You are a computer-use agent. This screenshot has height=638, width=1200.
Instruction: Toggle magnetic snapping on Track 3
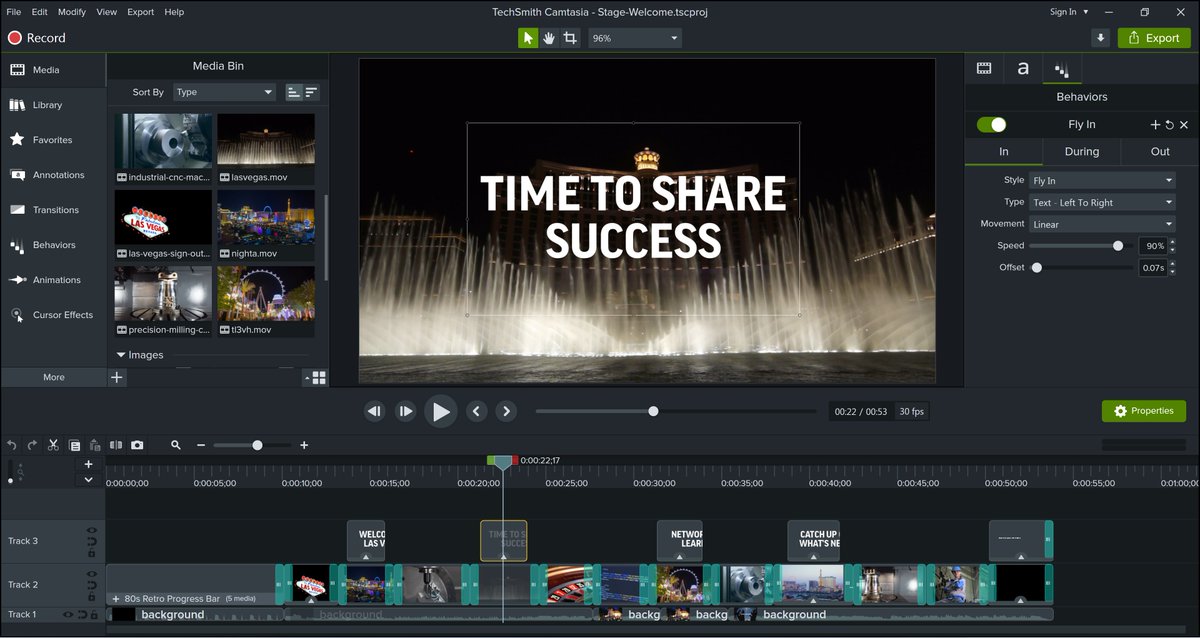click(x=91, y=542)
